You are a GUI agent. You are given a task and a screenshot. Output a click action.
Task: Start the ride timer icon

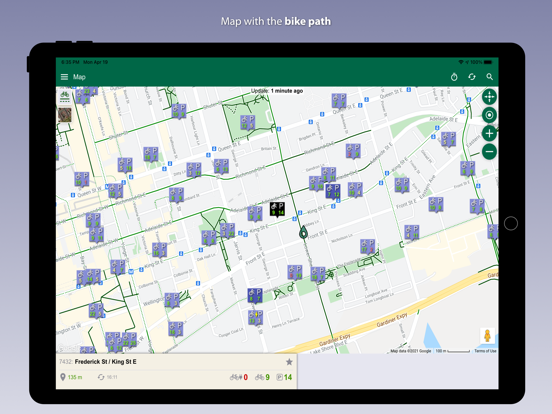coord(454,77)
